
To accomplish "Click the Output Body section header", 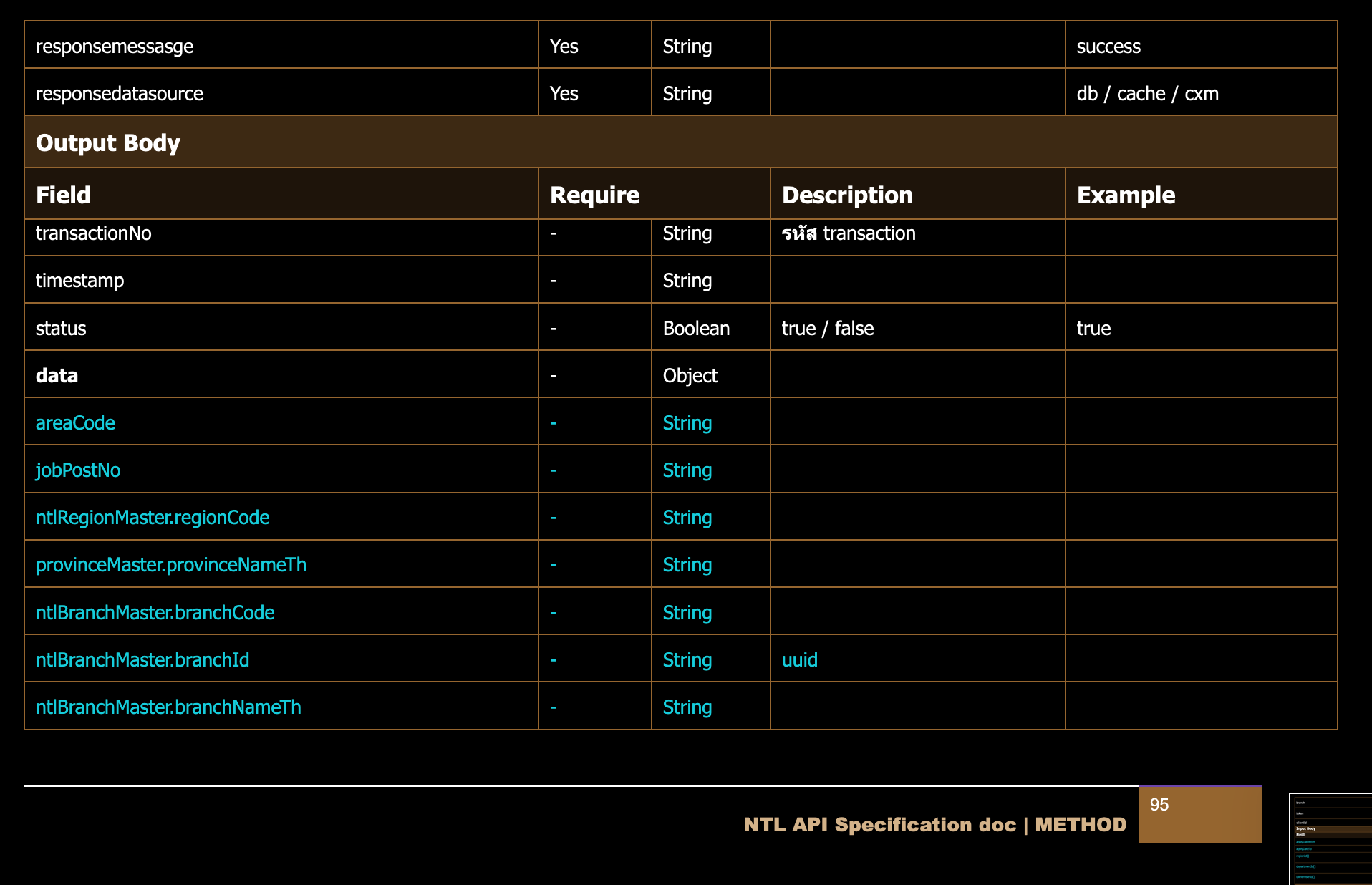I will (x=108, y=142).
